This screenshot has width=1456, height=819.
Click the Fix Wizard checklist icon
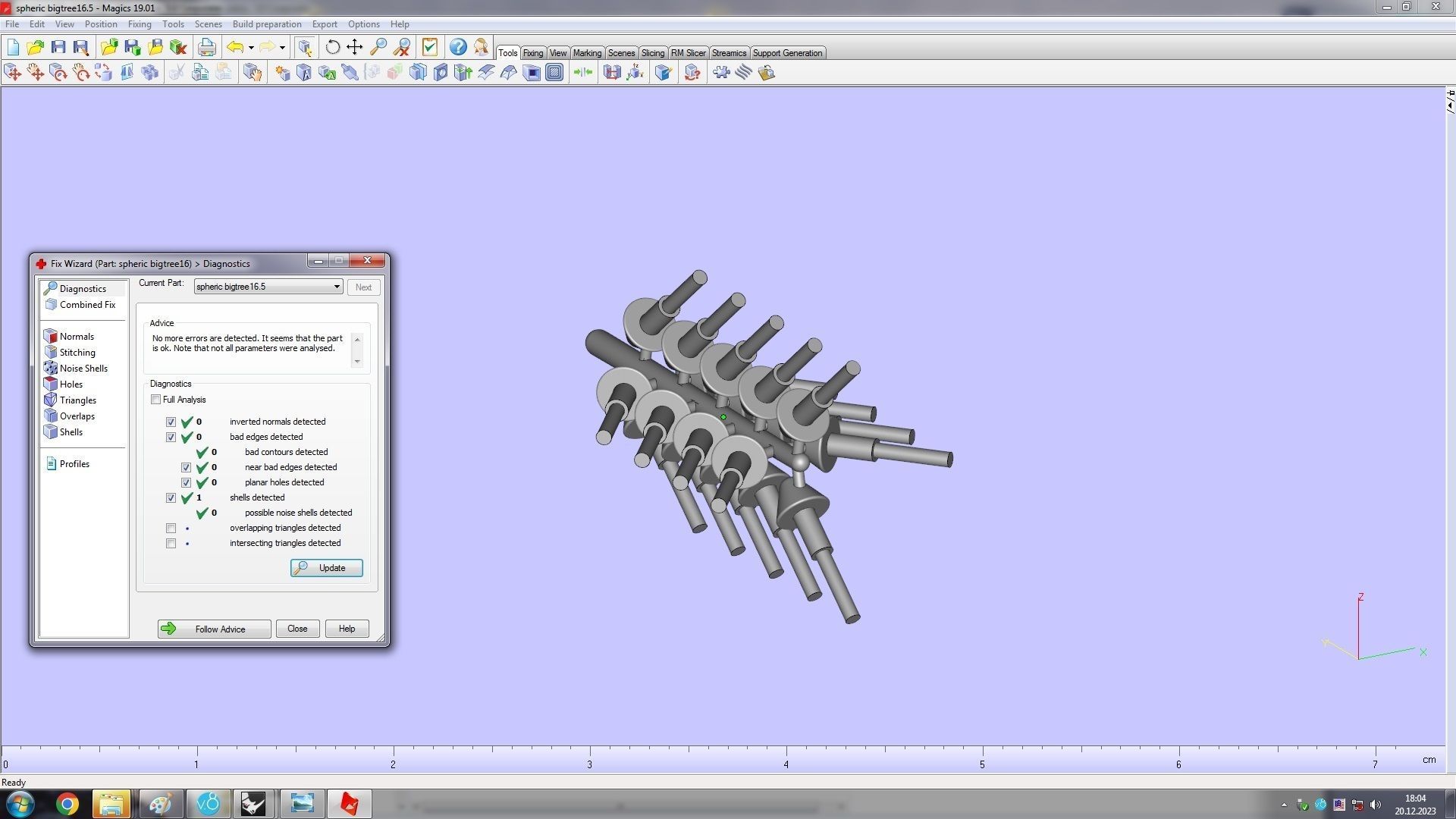[x=430, y=48]
